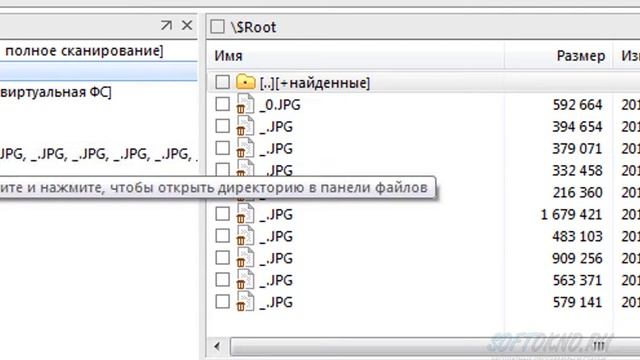The width and height of the screenshot is (640, 360).
Task: Check the box in the 1 679 421 row
Action: pyautogui.click(x=222, y=214)
